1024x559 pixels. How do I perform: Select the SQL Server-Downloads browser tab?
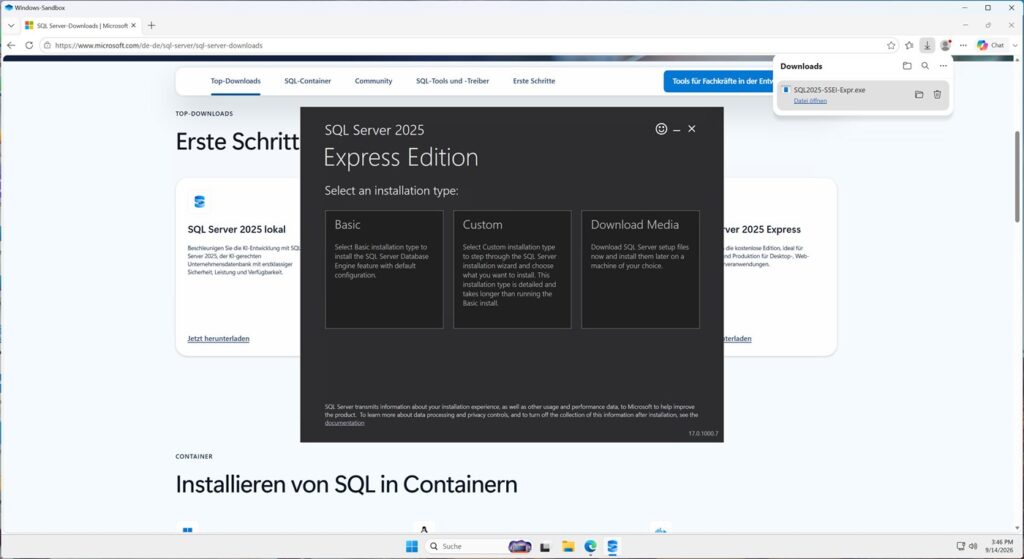pos(80,25)
